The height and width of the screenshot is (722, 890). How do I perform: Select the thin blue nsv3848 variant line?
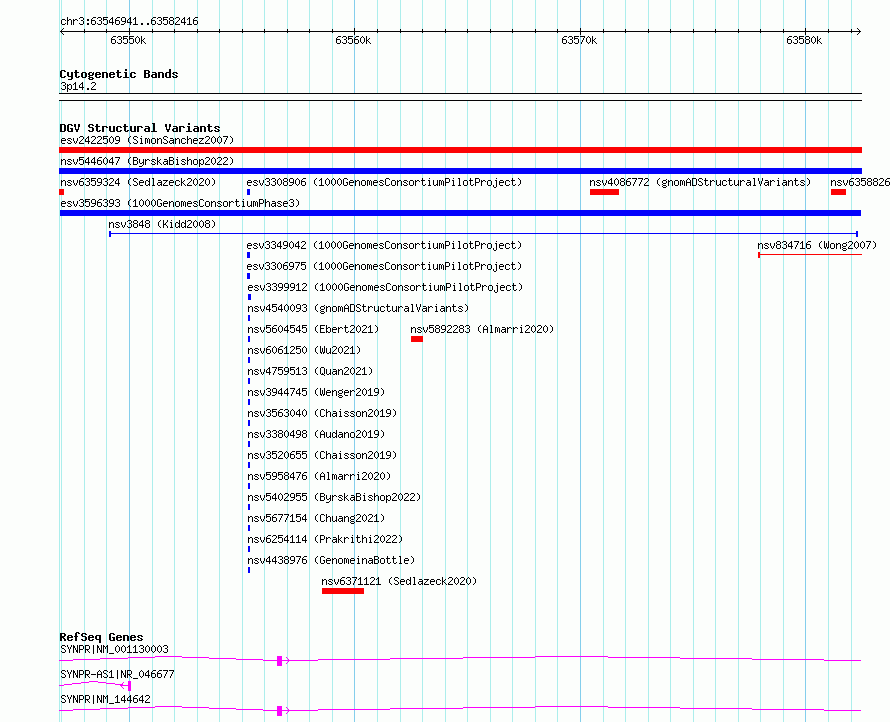coord(483,234)
